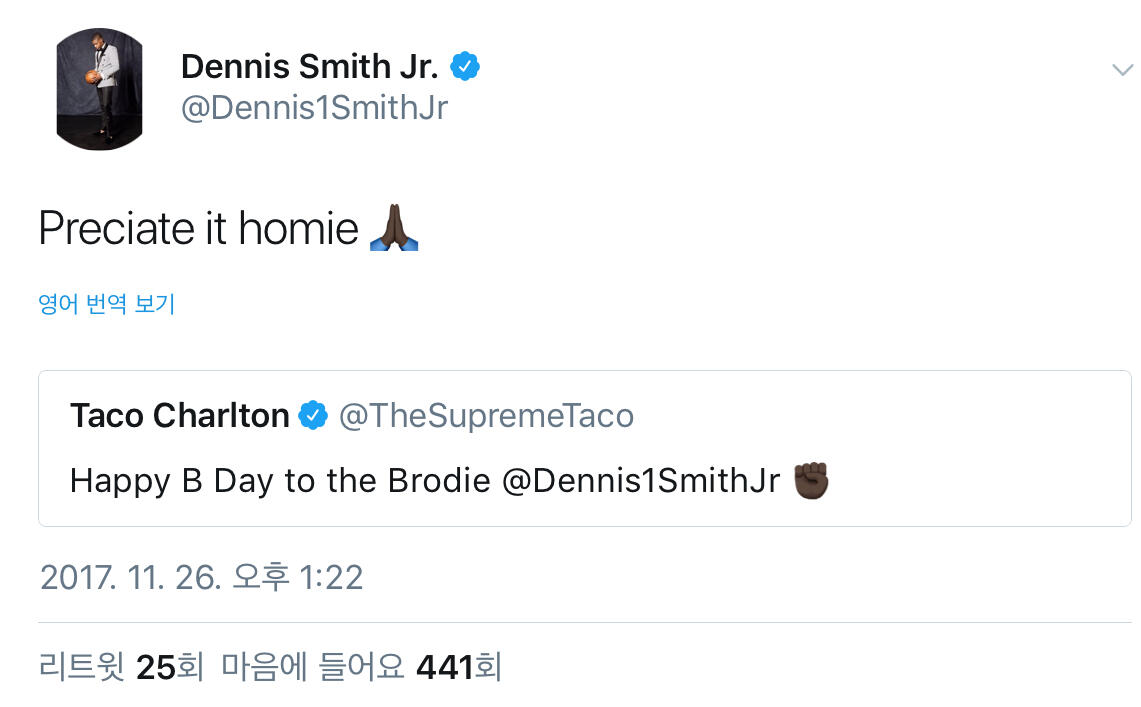1141x707 pixels.
Task: Open the @Dennis1SmithJr handle below the name
Action: [314, 107]
